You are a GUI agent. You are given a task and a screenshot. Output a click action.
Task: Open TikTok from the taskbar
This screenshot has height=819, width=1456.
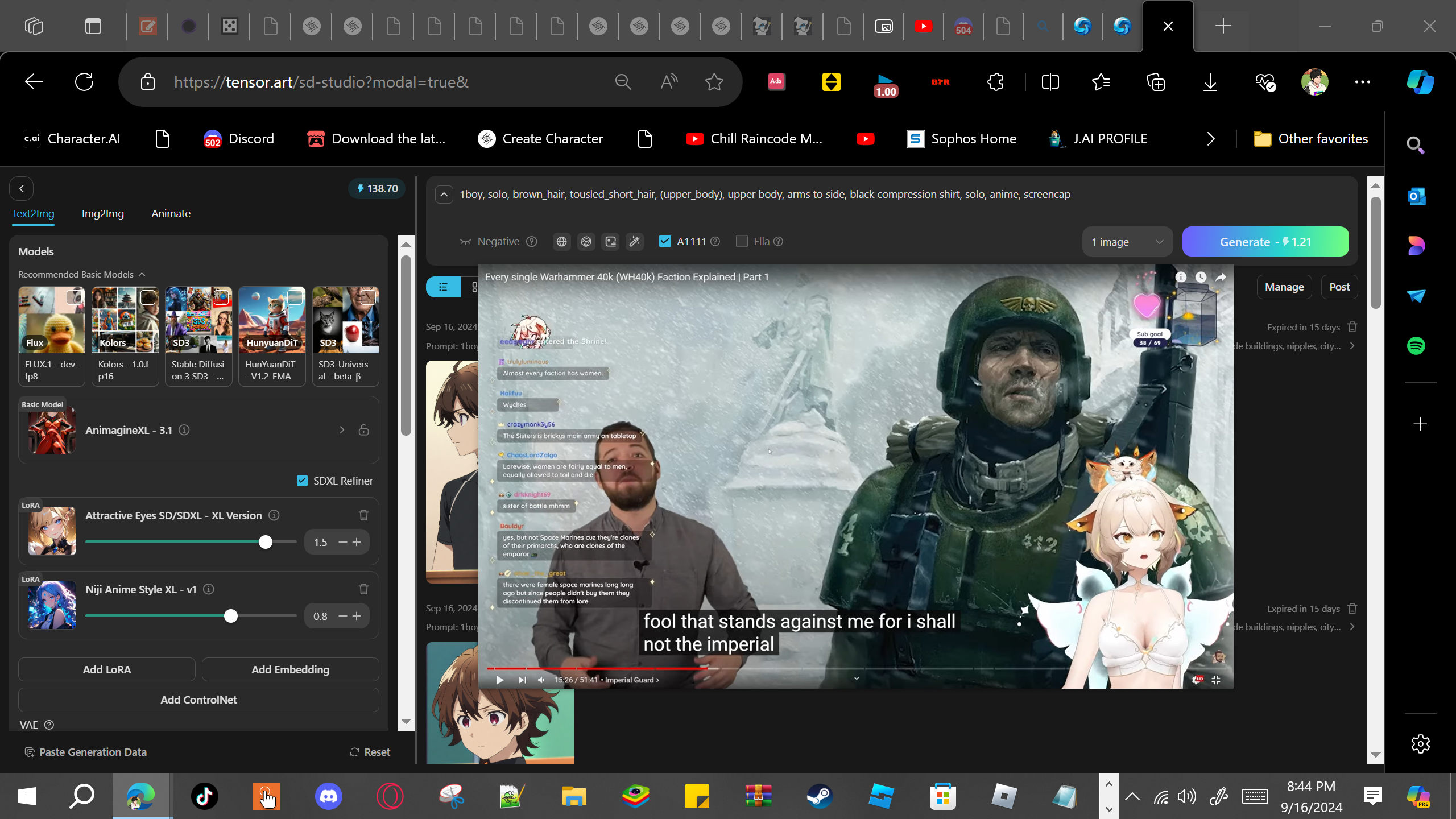(x=205, y=796)
